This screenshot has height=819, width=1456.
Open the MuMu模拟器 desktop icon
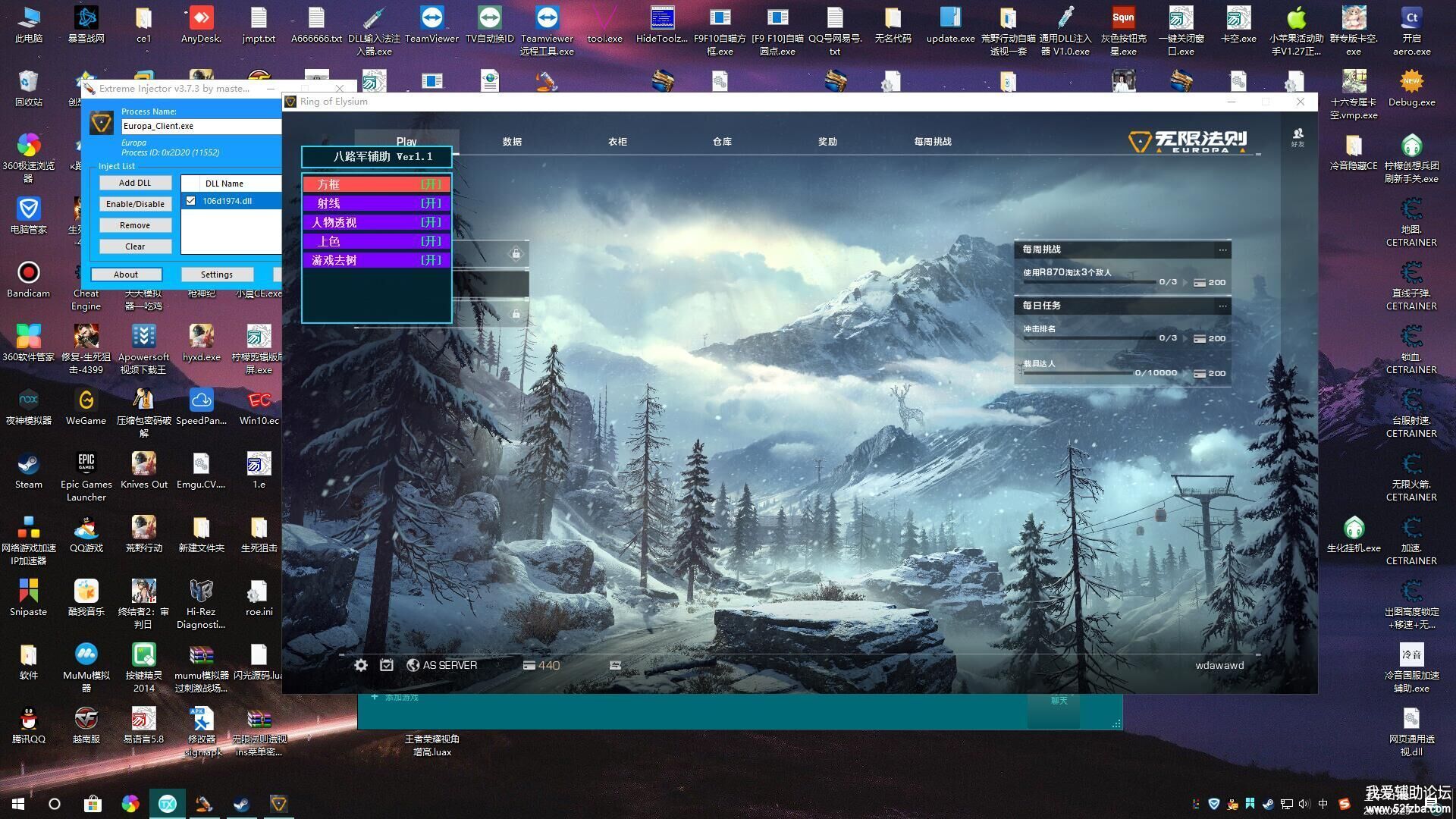(86, 667)
